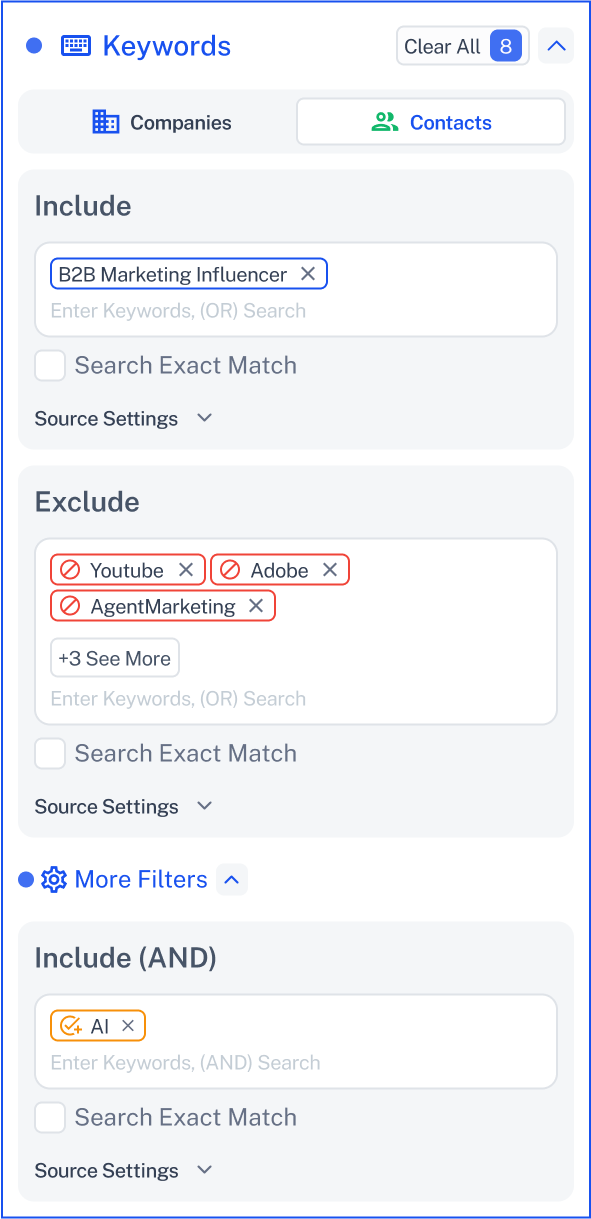Image resolution: width=591 pixels, height=1219 pixels.
Task: Remove the Youtube exclude tag
Action: click(x=186, y=570)
